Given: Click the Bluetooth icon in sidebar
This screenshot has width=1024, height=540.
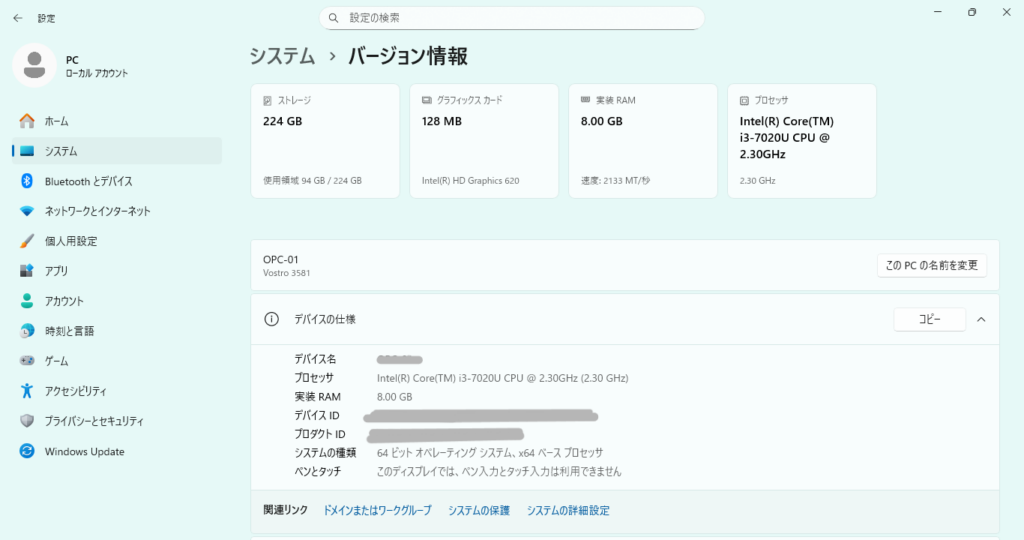Looking at the screenshot, I should 27,181.
